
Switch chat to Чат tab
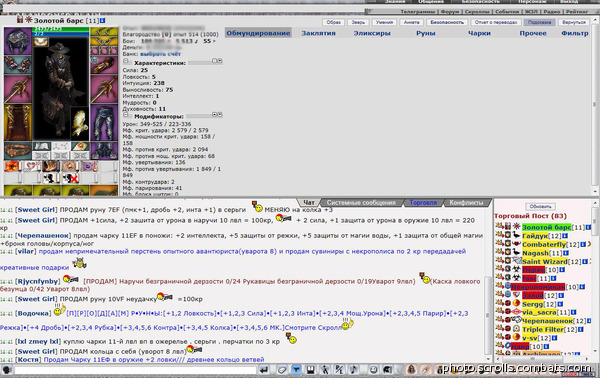[309, 202]
